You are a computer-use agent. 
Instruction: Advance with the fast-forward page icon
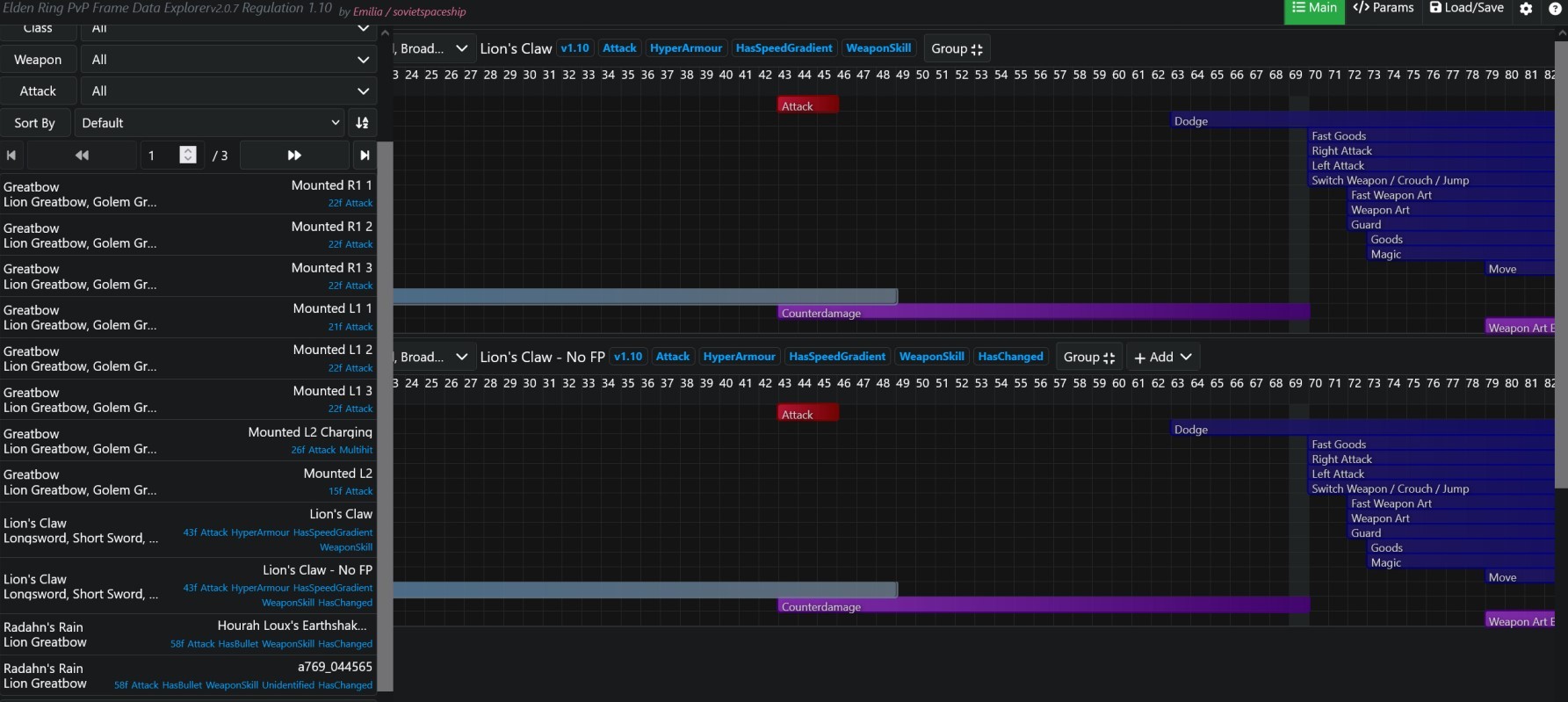click(294, 156)
